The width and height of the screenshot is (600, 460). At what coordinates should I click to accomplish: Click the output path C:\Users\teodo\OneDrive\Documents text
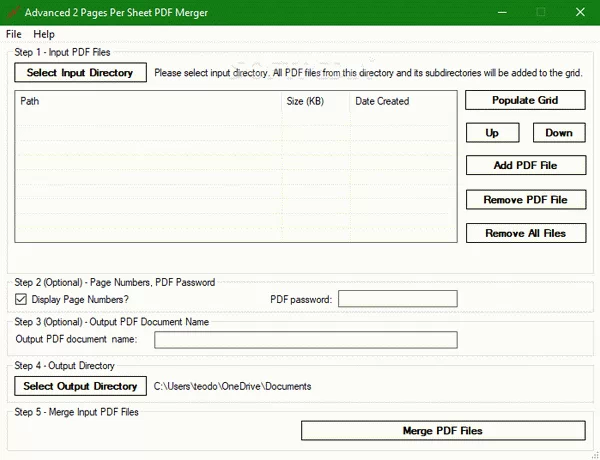pos(232,386)
